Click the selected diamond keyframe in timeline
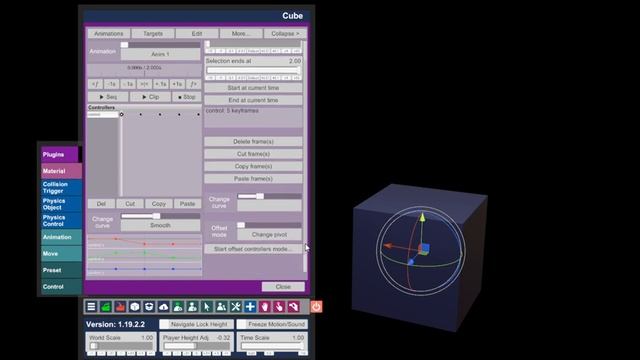This screenshot has width=640, height=360. pos(121,115)
